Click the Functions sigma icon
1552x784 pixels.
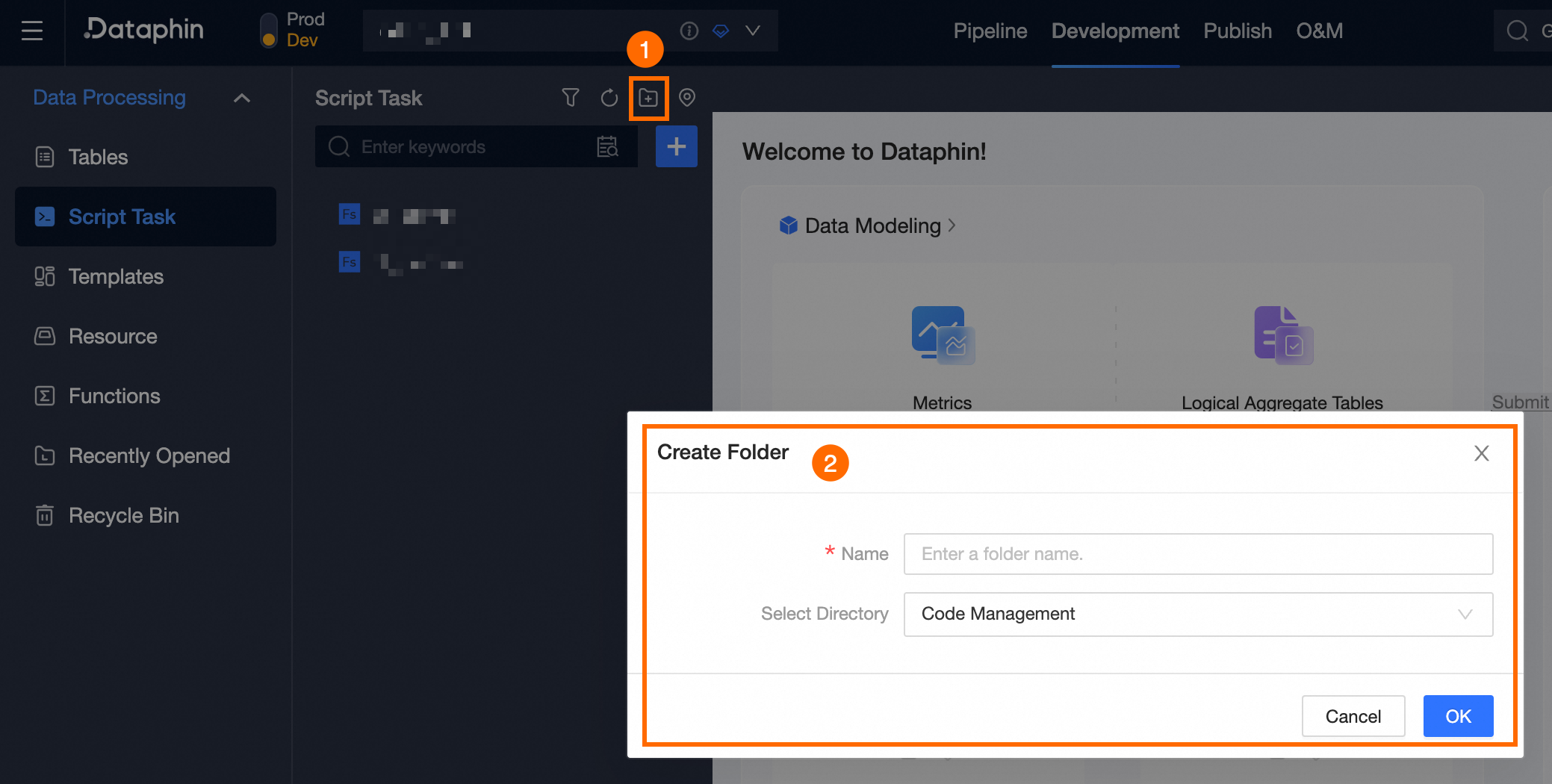[45, 396]
